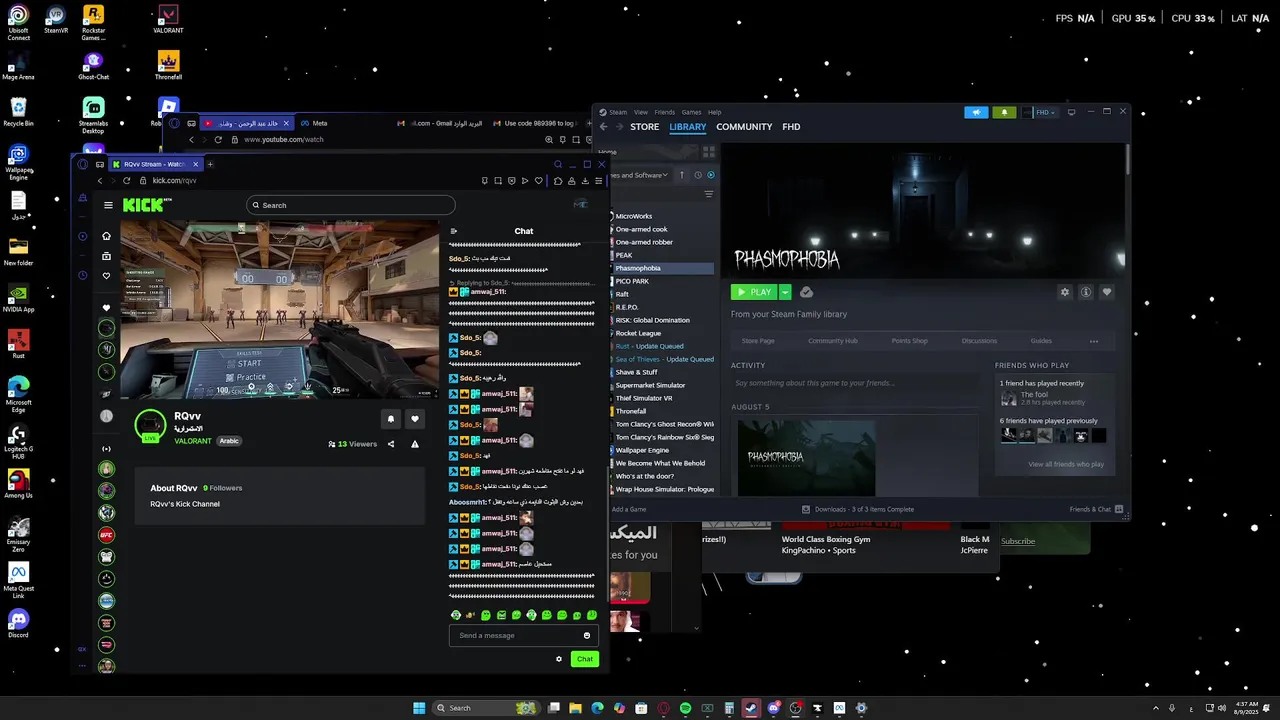Click the Kick sidebar filled heart icon

pos(107,308)
